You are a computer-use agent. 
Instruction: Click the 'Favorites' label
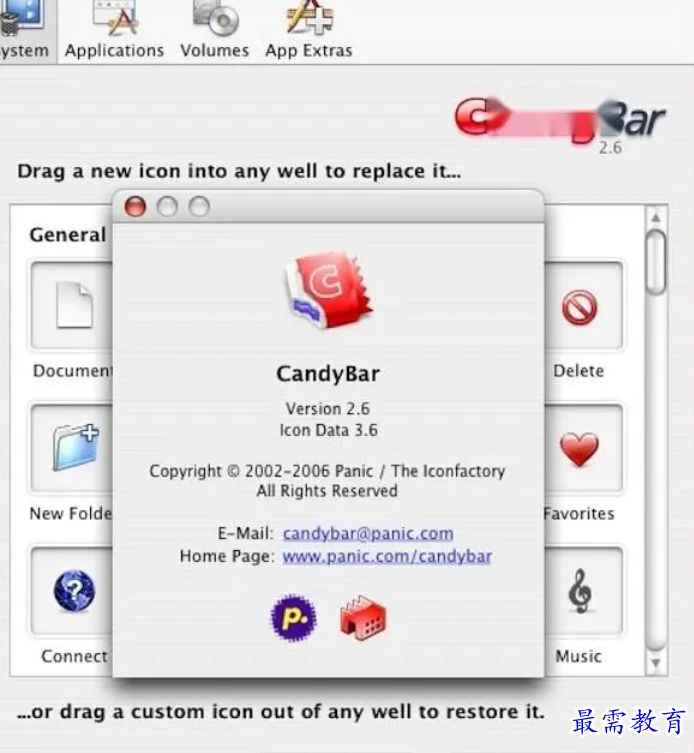click(x=579, y=514)
